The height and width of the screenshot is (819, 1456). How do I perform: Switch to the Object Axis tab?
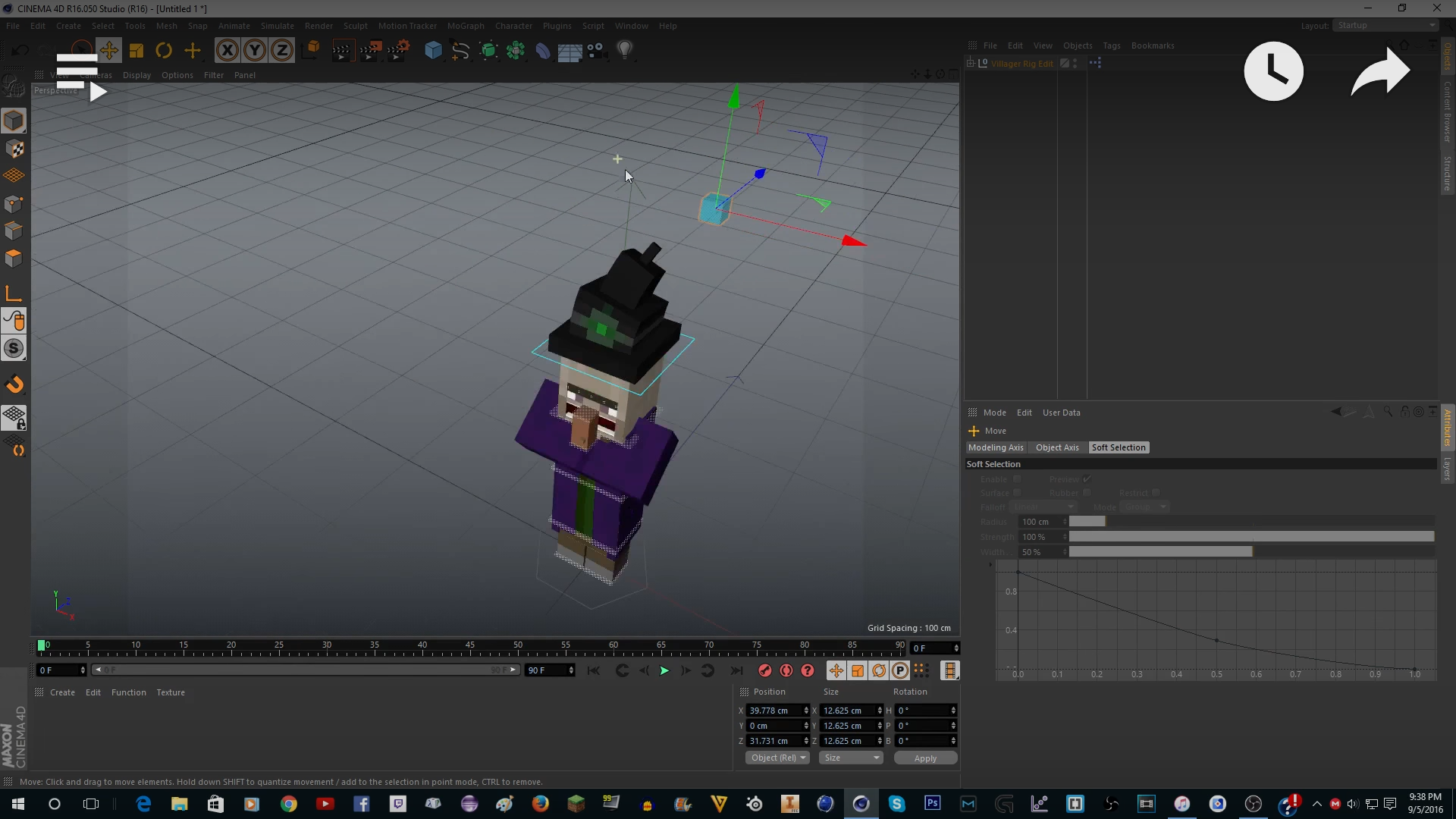(x=1057, y=447)
